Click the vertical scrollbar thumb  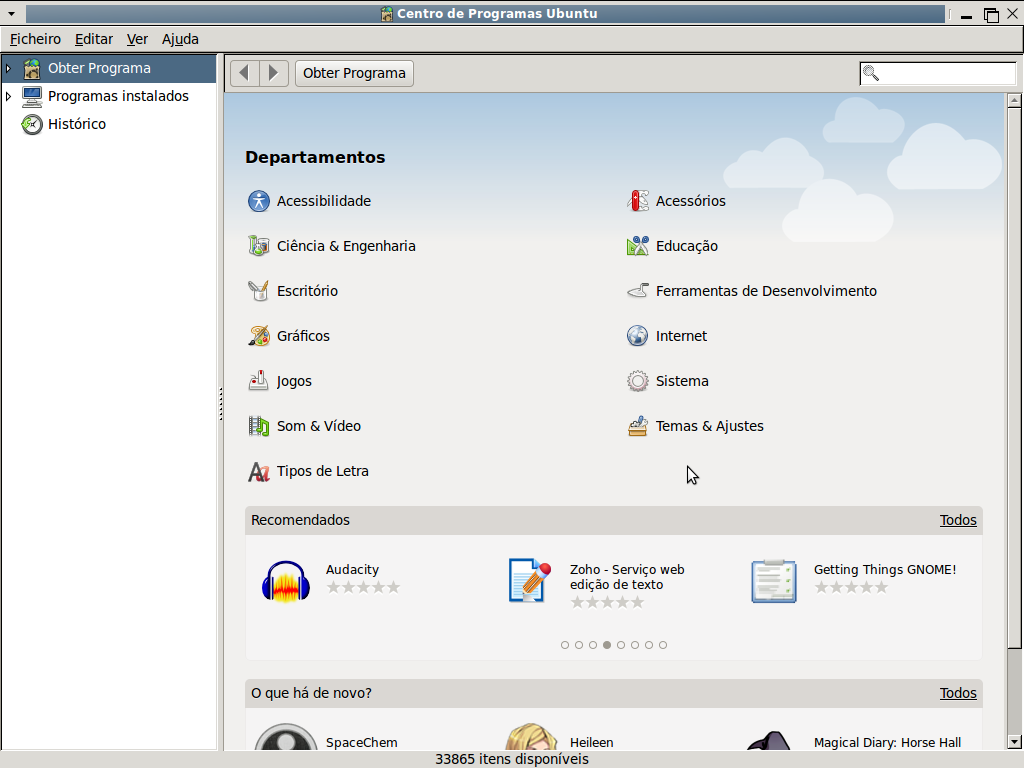pyautogui.click(x=1014, y=379)
